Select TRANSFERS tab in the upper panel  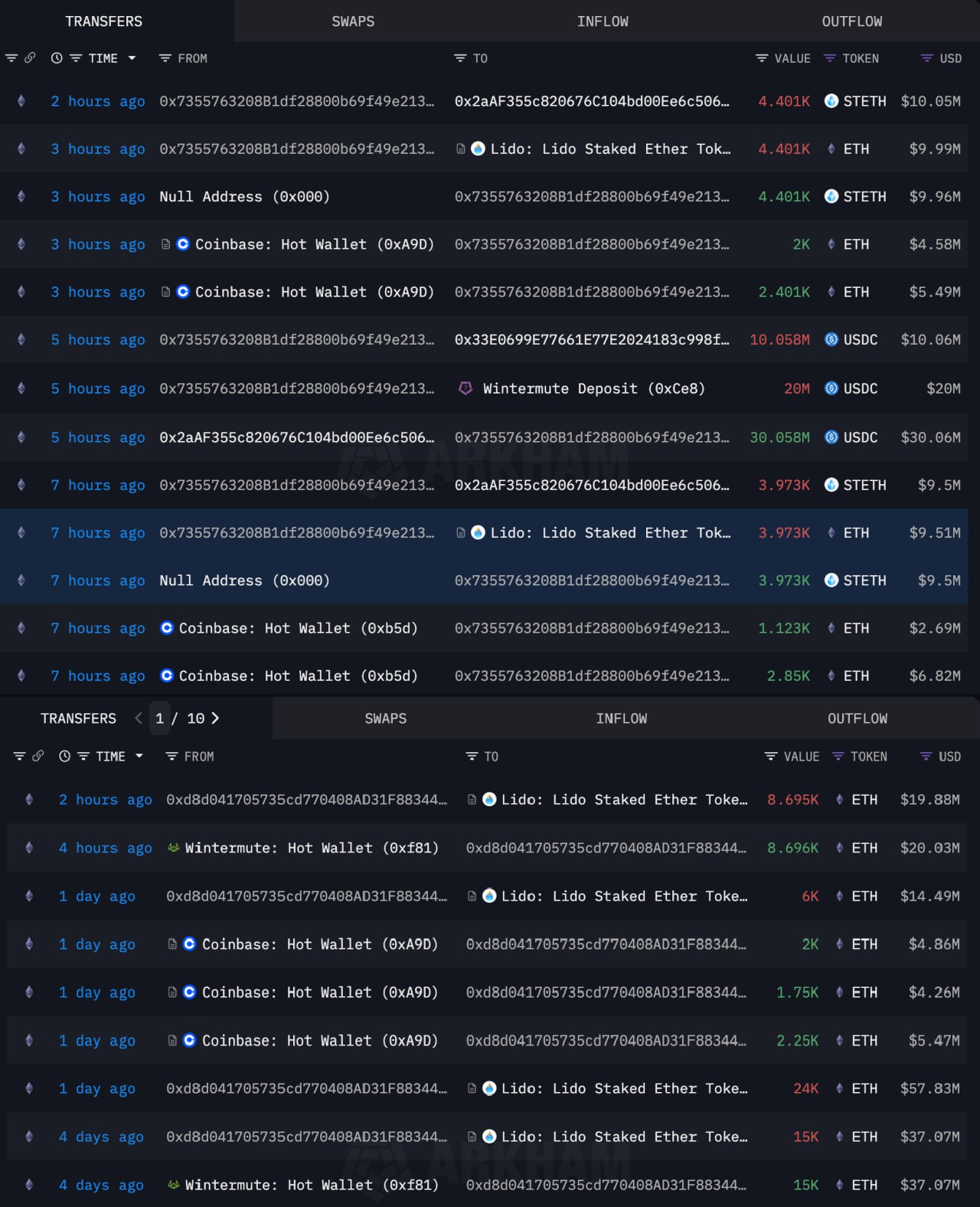(103, 21)
